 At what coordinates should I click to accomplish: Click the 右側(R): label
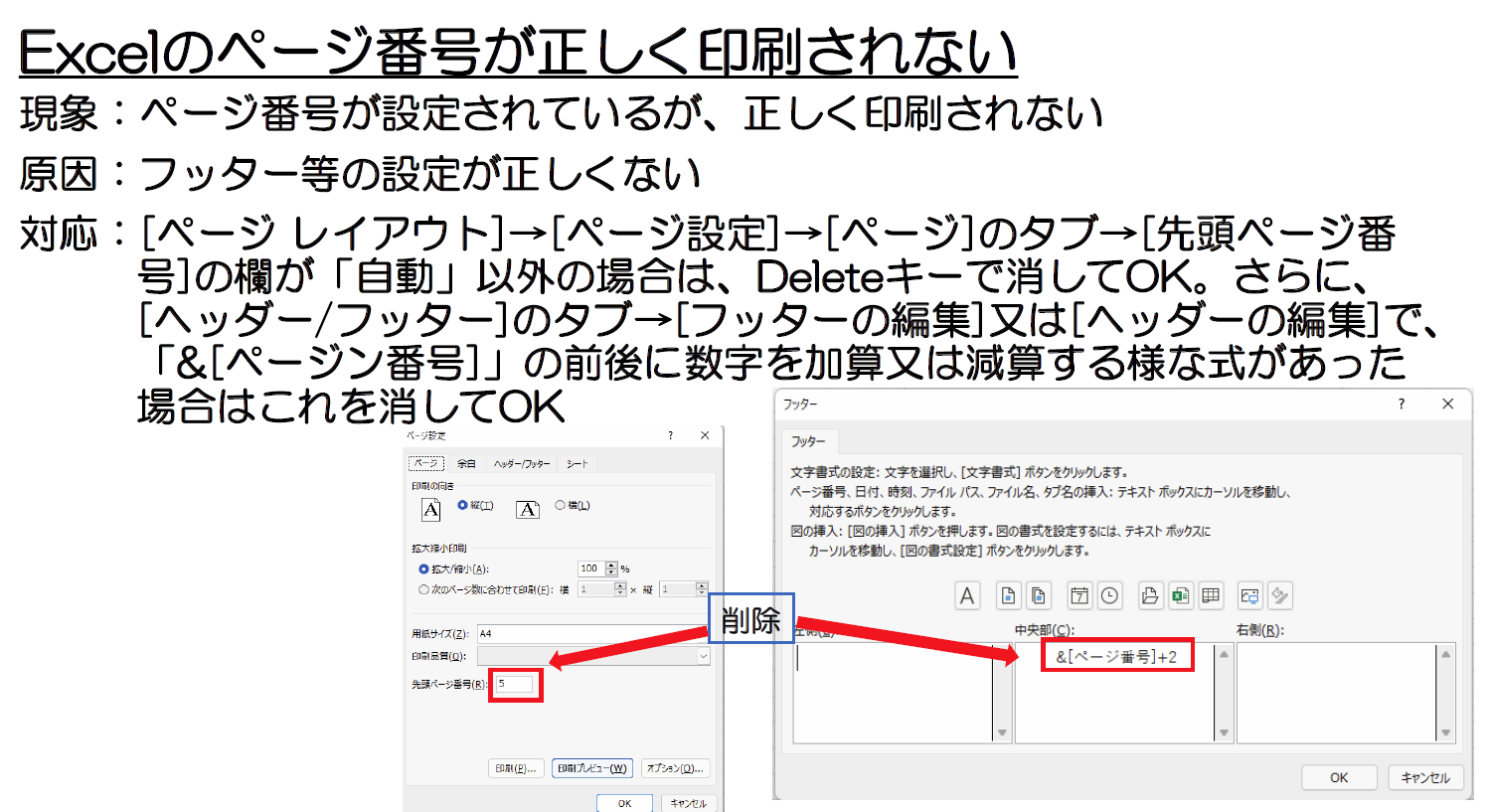[1260, 630]
